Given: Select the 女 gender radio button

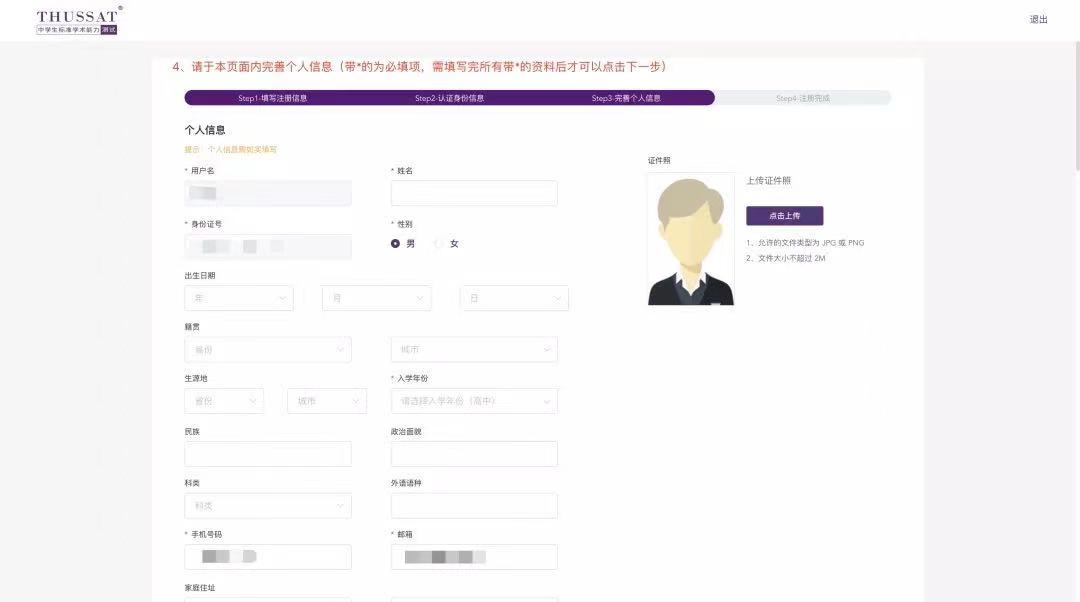Looking at the screenshot, I should click(x=439, y=244).
